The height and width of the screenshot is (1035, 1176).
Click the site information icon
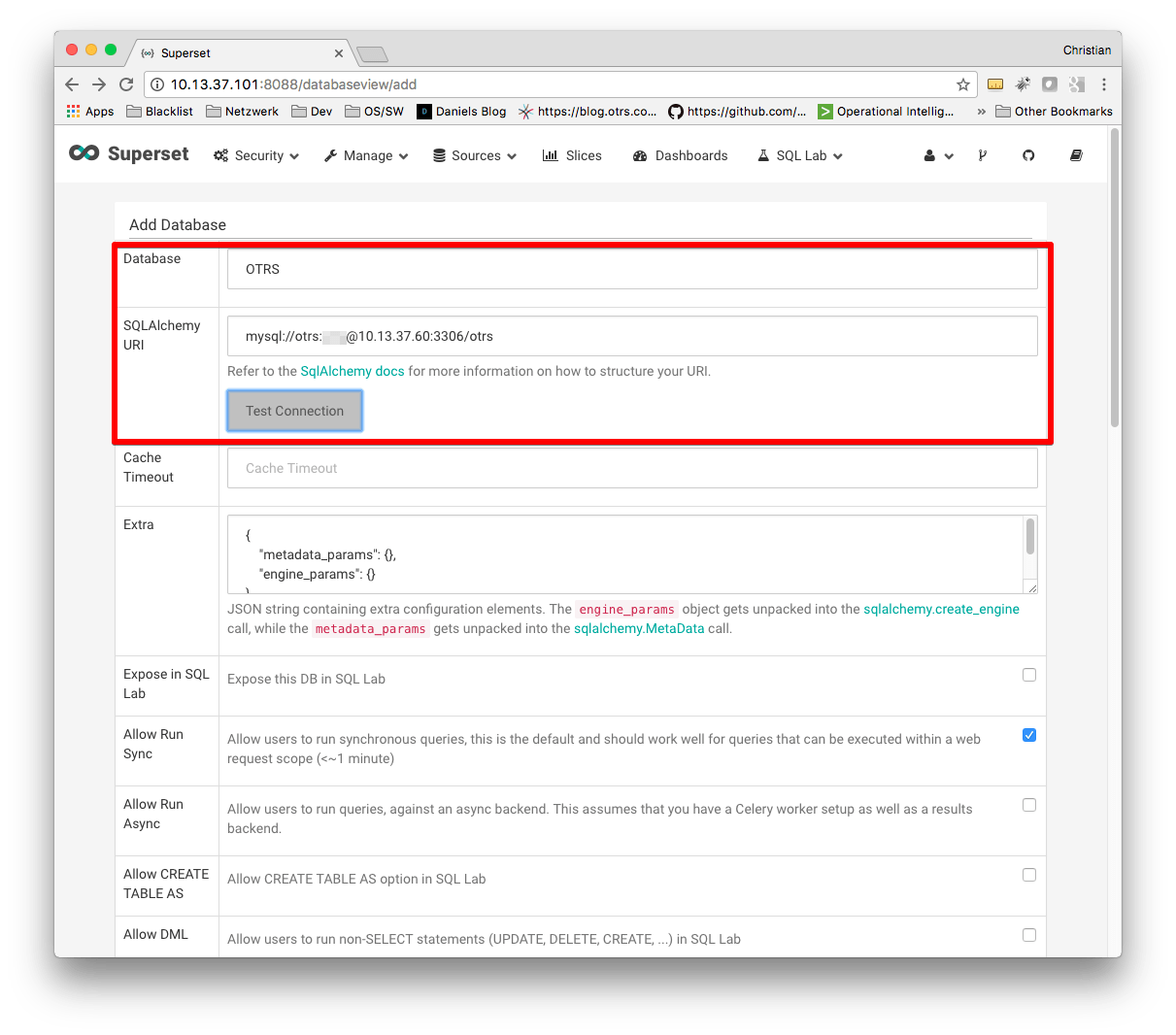coord(157,84)
